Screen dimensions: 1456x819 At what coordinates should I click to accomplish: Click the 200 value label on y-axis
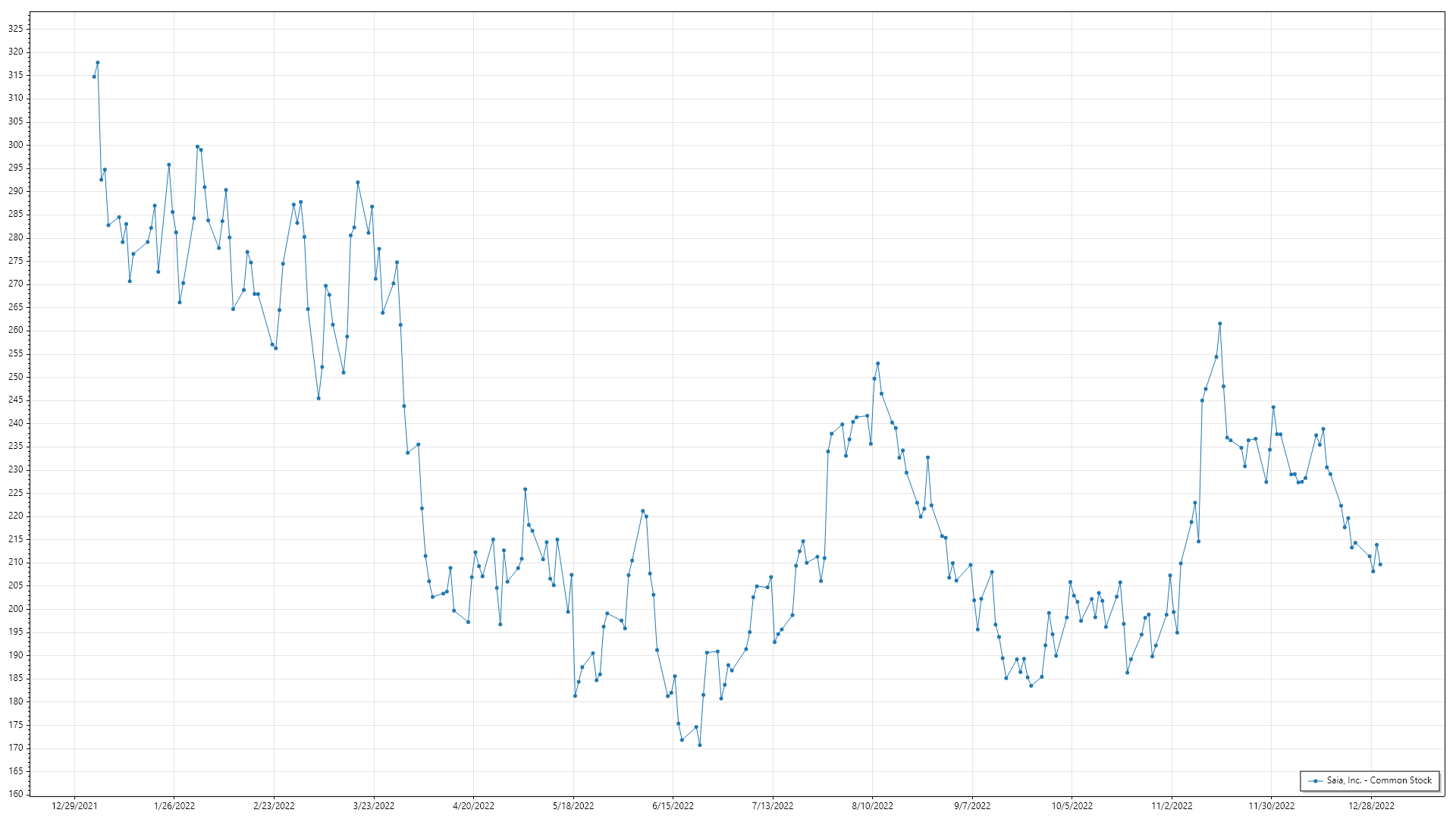pyautogui.click(x=16, y=609)
